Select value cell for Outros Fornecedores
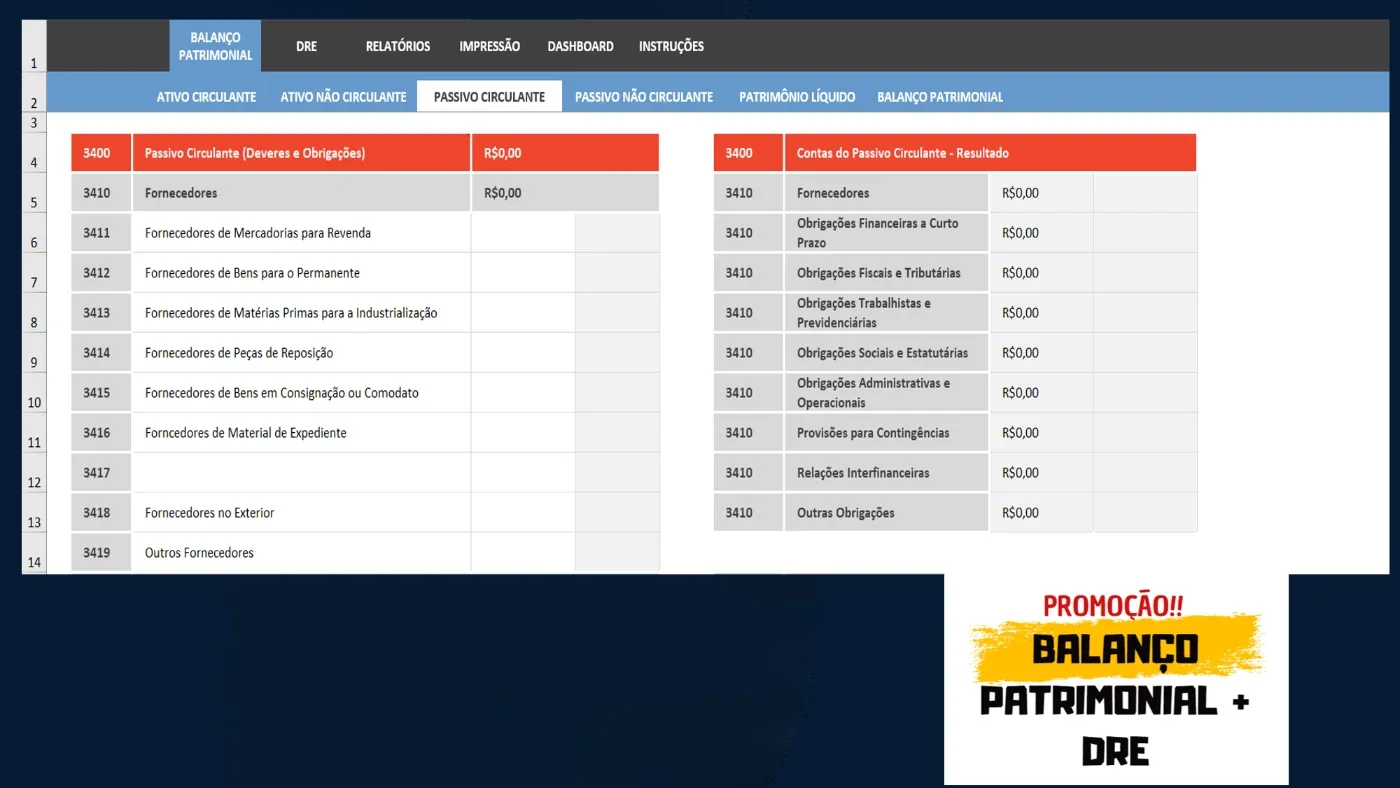This screenshot has height=788, width=1400. tap(523, 553)
